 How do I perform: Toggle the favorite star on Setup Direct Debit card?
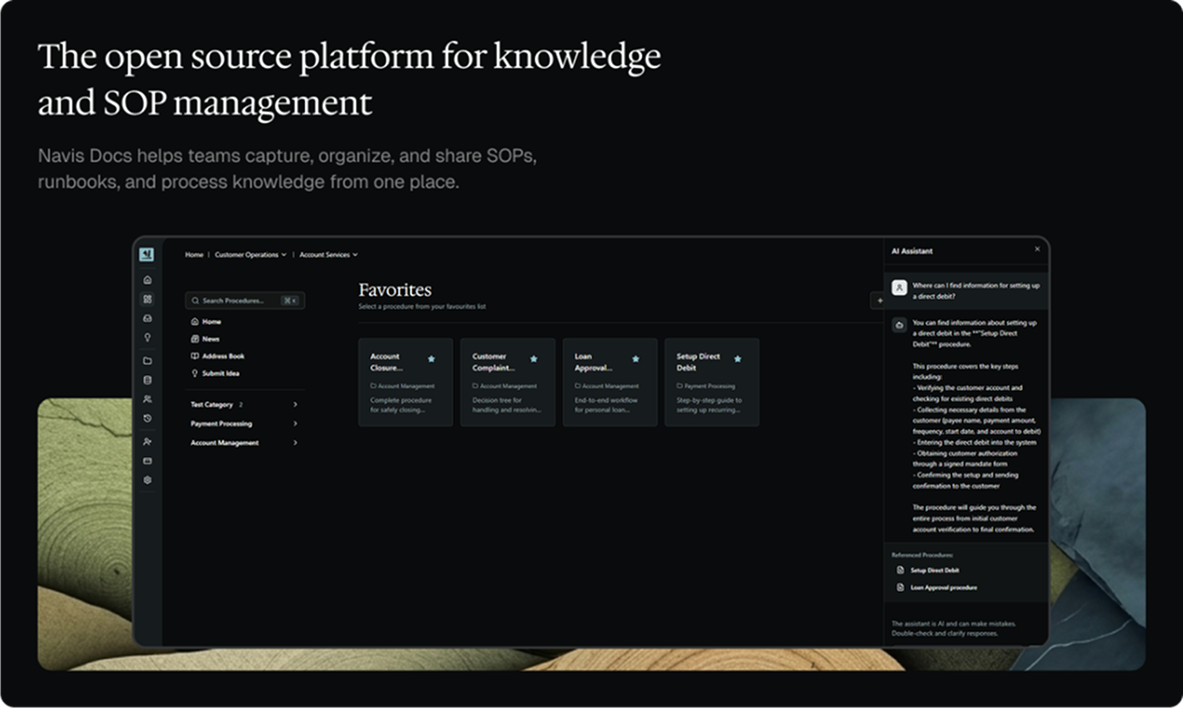coord(738,359)
